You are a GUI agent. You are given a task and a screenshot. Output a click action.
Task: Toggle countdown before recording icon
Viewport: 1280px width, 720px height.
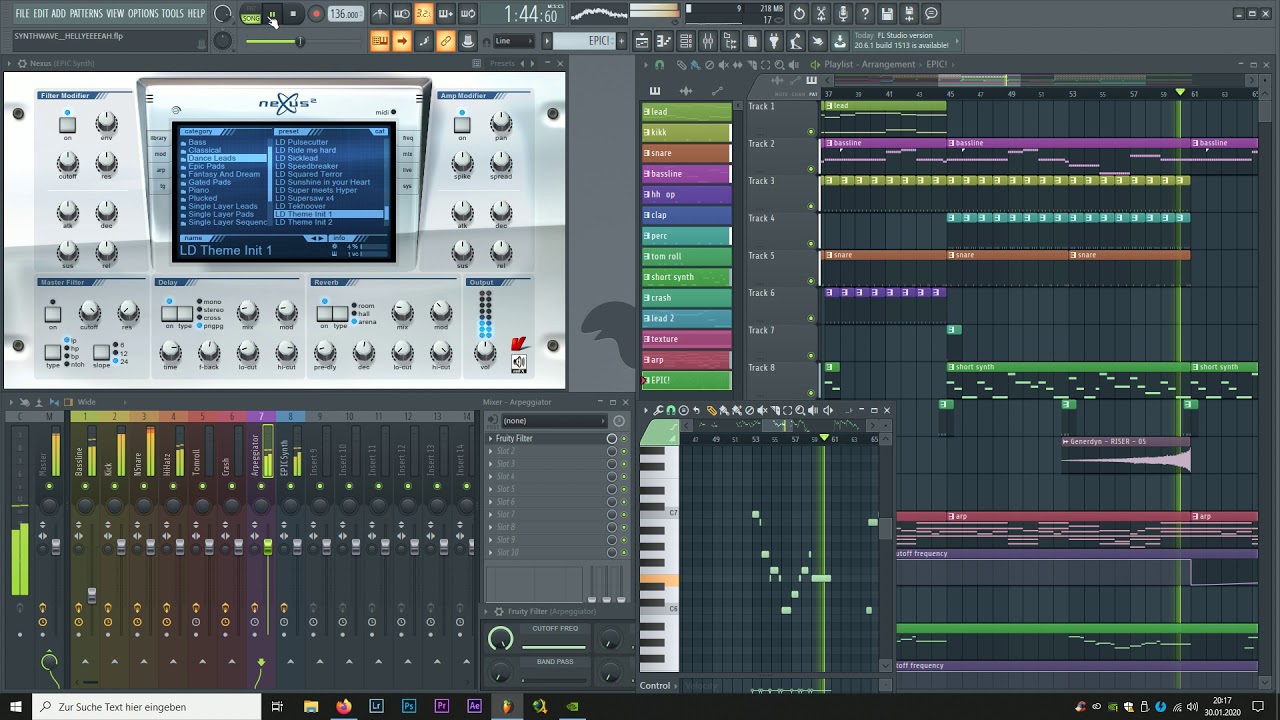pos(423,14)
